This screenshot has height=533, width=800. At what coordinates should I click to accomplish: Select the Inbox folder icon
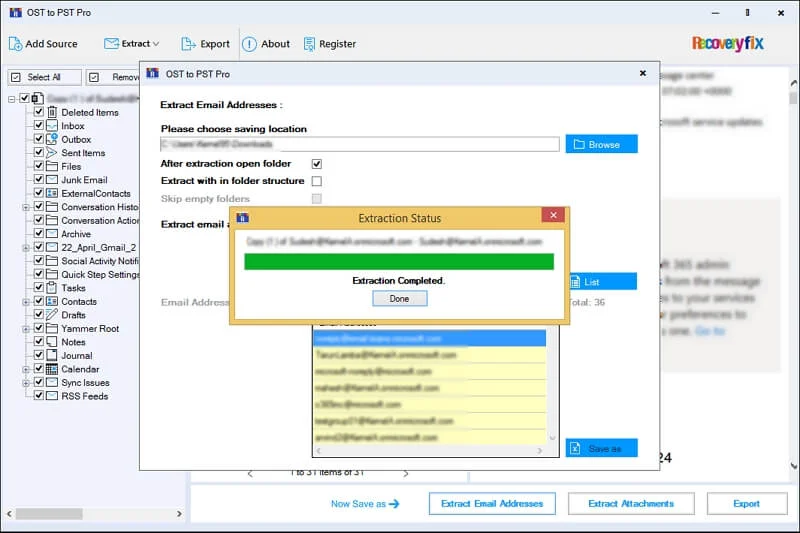[x=52, y=125]
